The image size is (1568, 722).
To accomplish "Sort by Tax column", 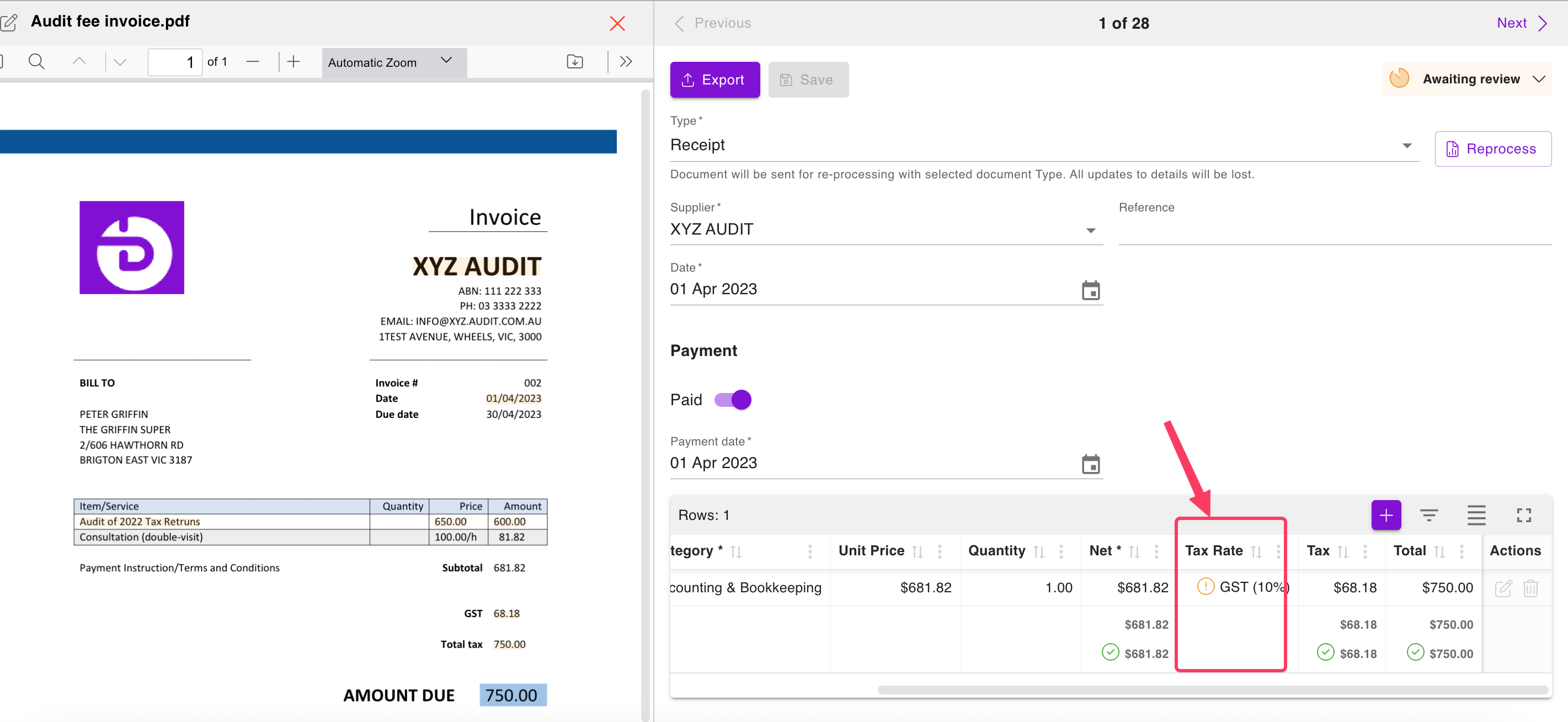I will pos(1343,551).
